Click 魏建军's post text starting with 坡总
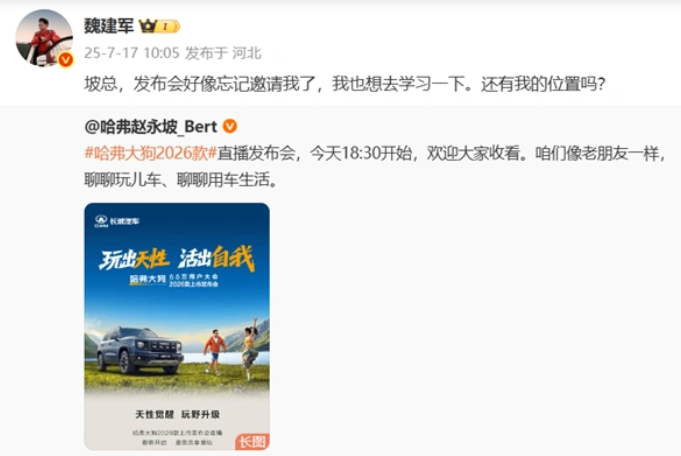 tap(344, 84)
